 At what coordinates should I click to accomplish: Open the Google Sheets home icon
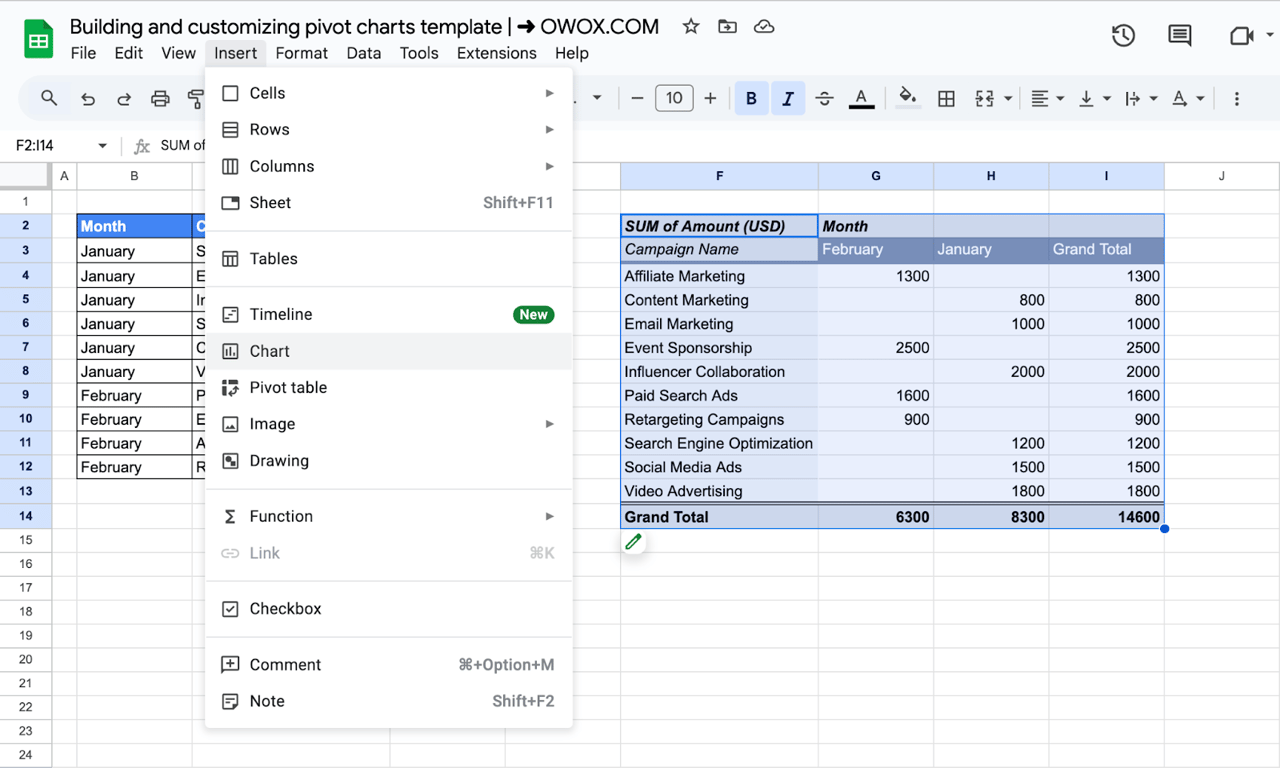point(38,40)
